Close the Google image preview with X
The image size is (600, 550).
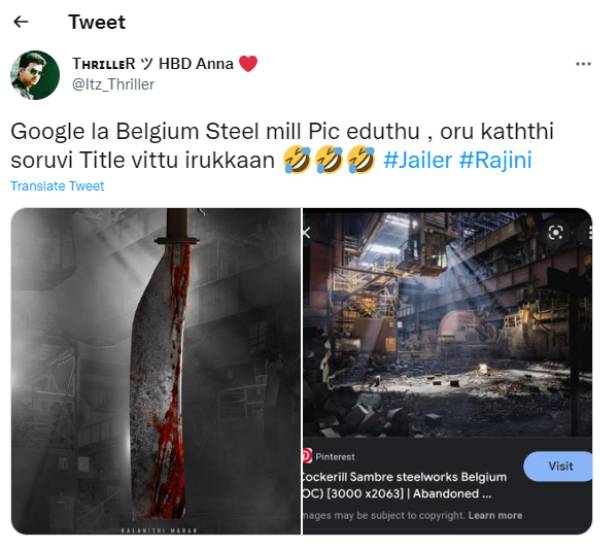[x=307, y=232]
